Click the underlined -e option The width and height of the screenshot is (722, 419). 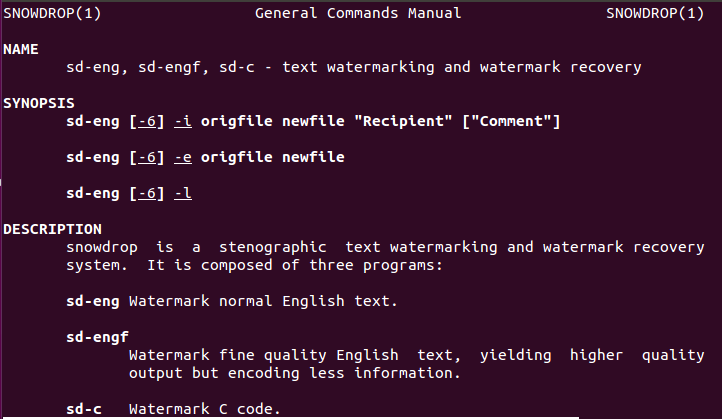[183, 157]
